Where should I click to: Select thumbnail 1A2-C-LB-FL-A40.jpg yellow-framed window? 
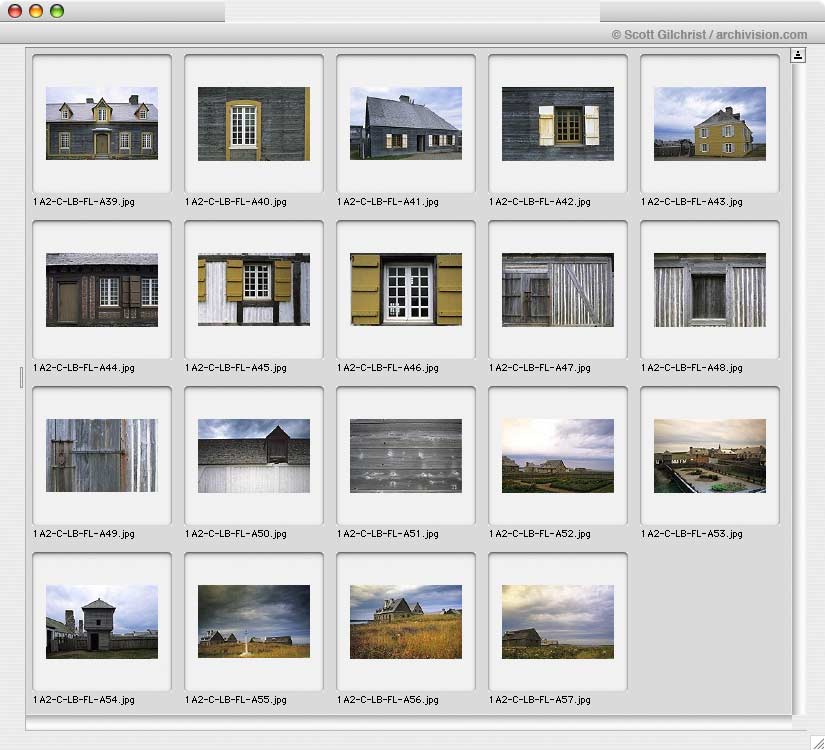254,123
